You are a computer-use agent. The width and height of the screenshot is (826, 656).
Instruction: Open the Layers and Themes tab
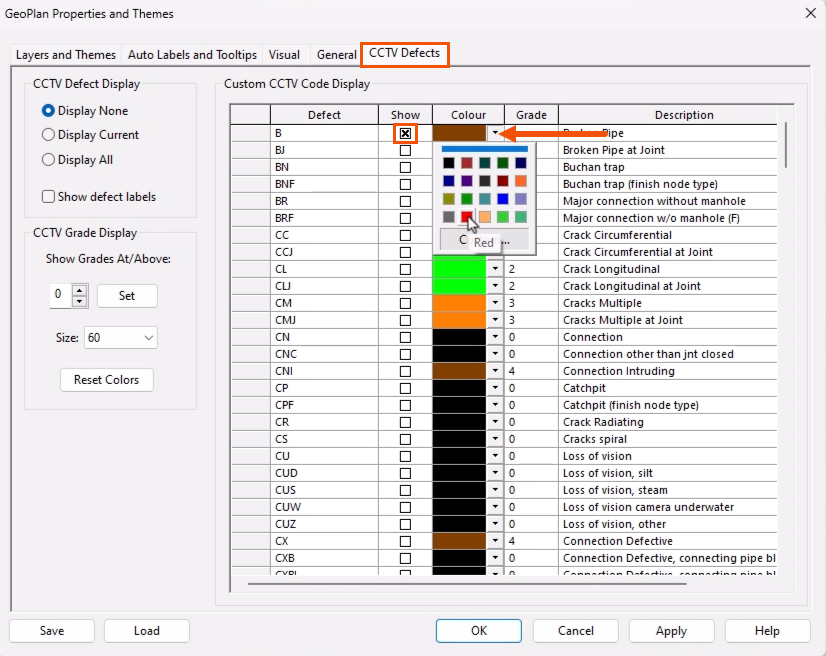point(65,55)
